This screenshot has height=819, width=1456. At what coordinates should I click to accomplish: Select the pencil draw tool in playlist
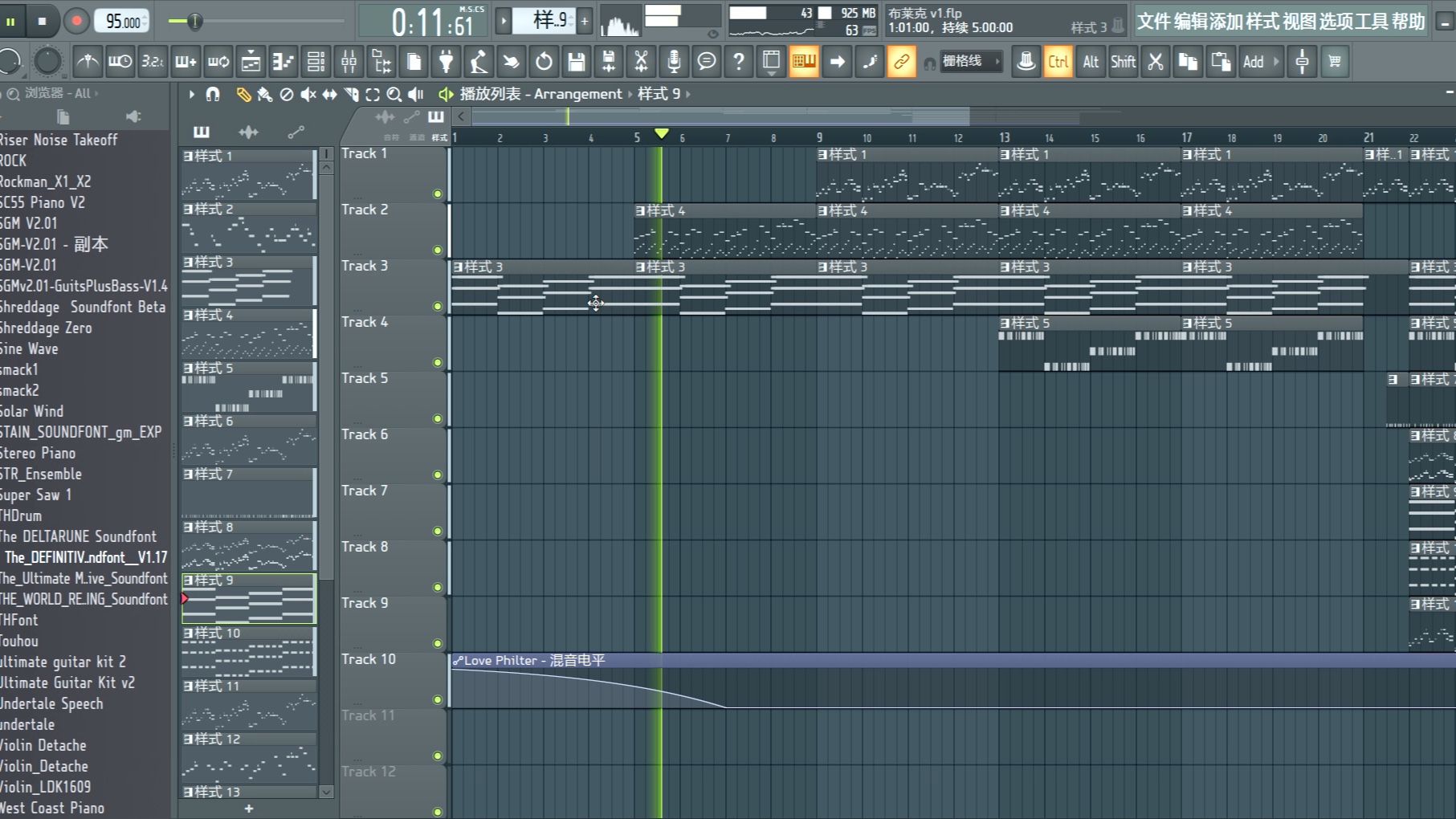point(243,95)
